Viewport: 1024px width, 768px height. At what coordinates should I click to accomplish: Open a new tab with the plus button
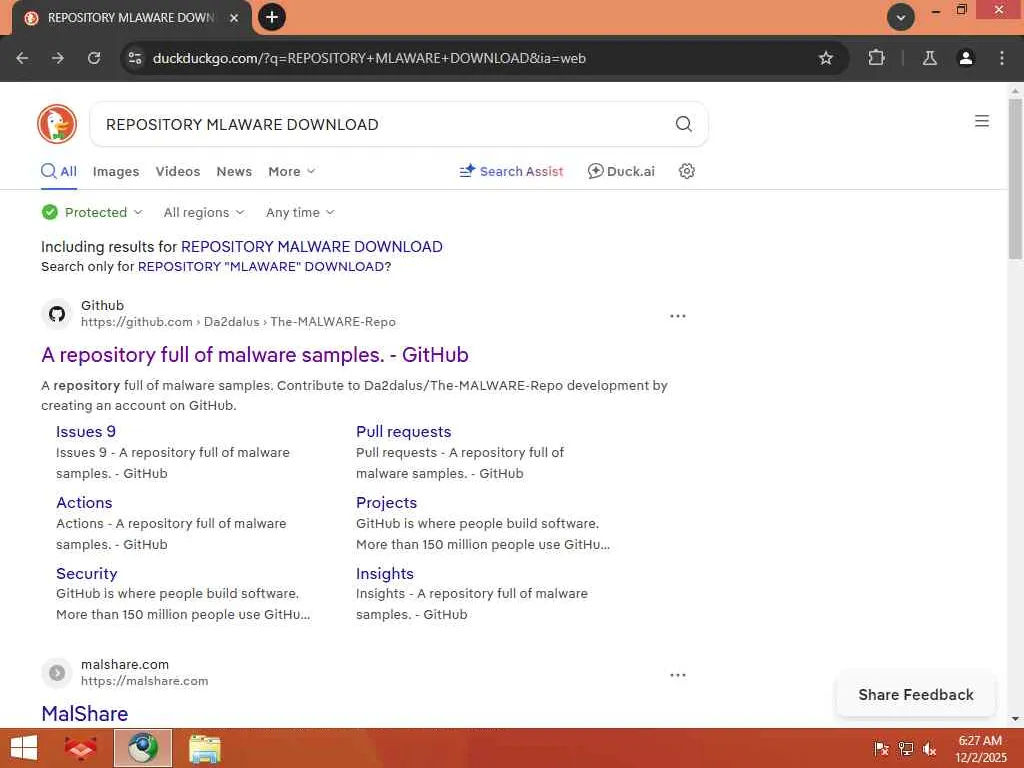[272, 17]
